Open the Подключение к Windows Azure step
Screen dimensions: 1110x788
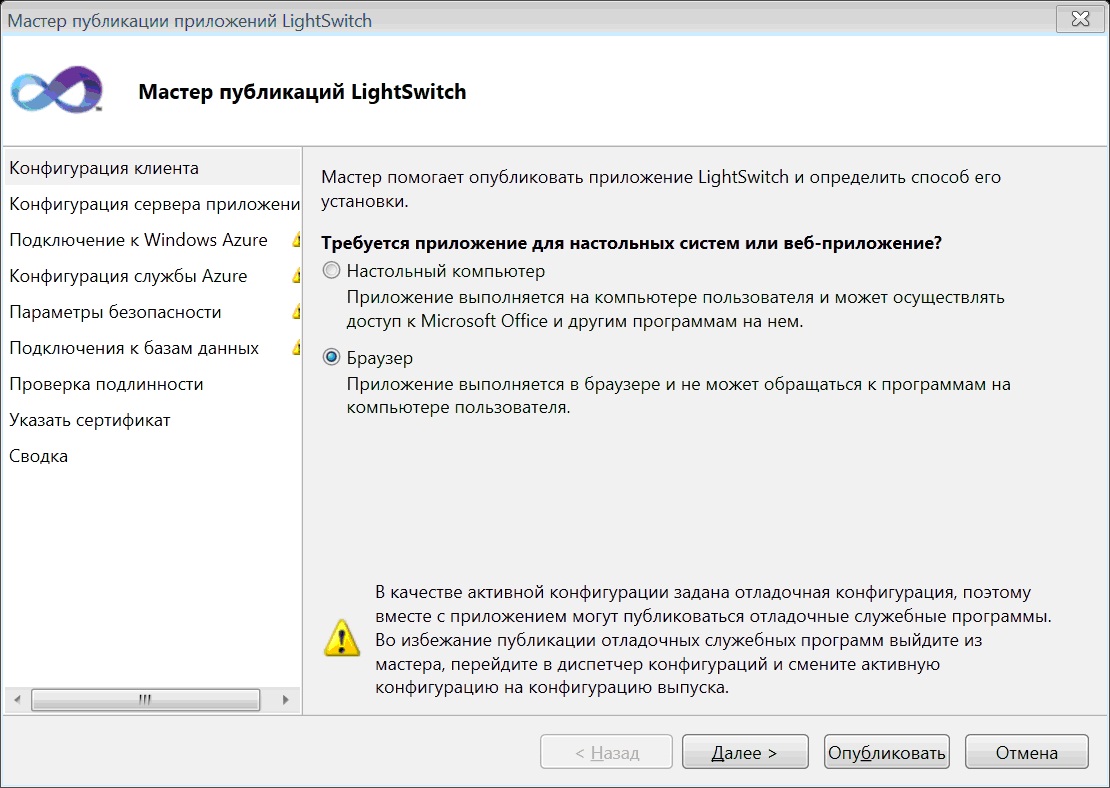click(152, 240)
